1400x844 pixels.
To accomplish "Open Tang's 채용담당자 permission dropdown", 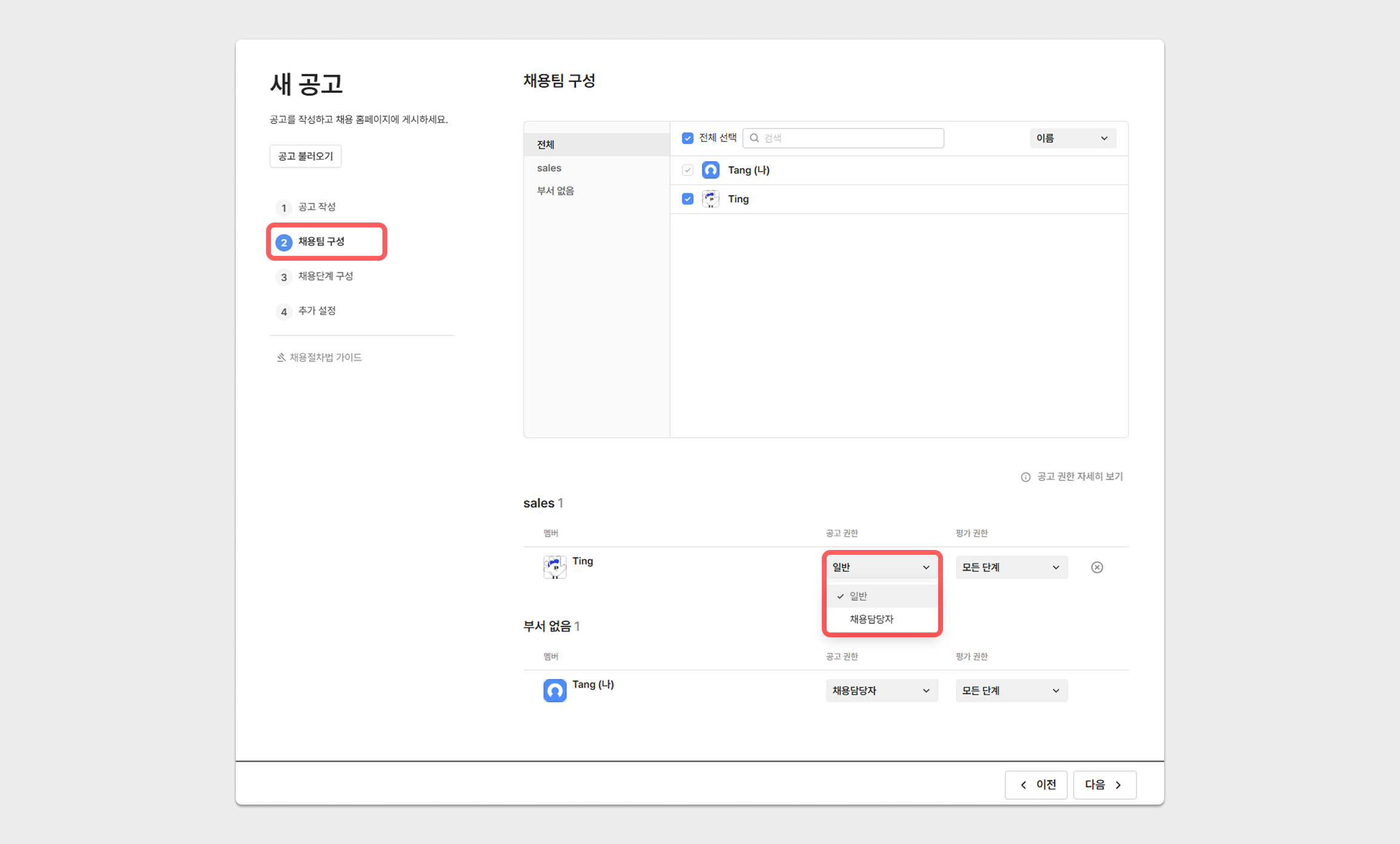I will pos(881,691).
